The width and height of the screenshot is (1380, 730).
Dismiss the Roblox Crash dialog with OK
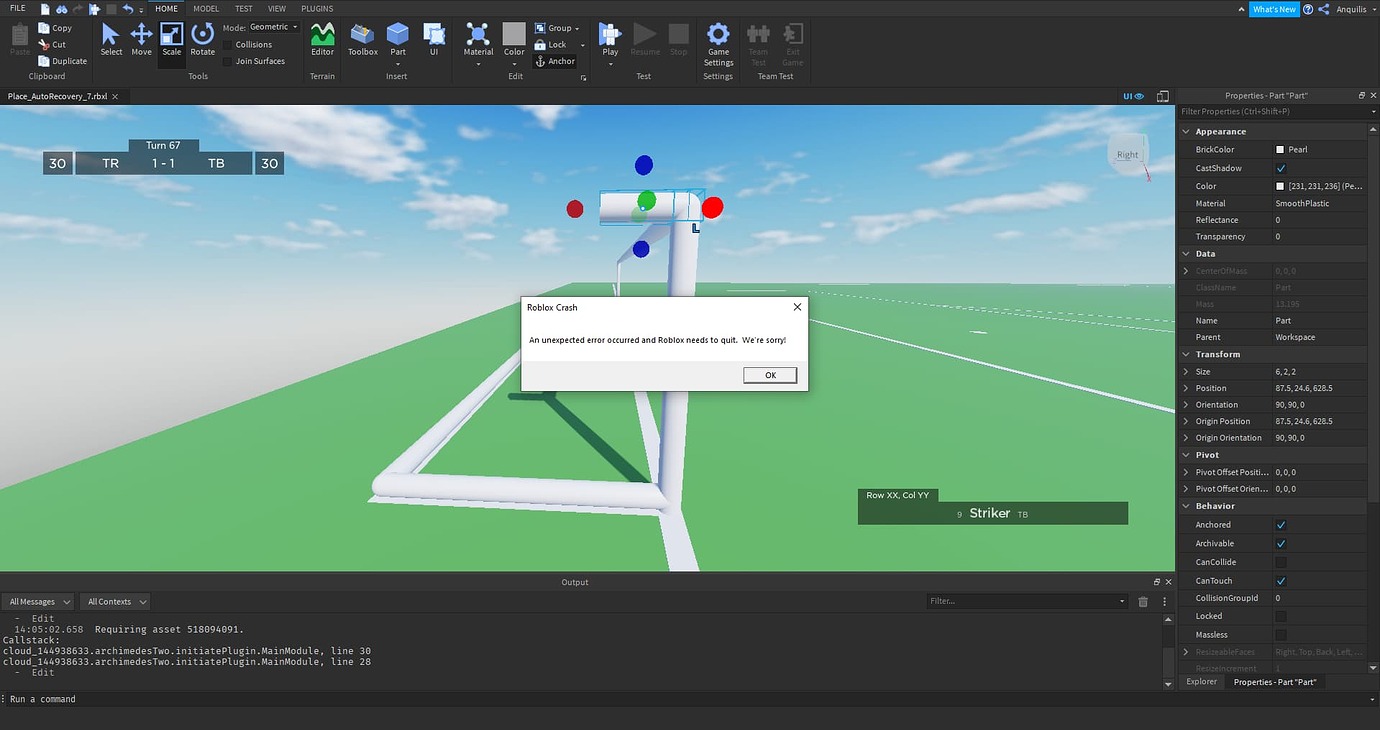click(x=768, y=374)
